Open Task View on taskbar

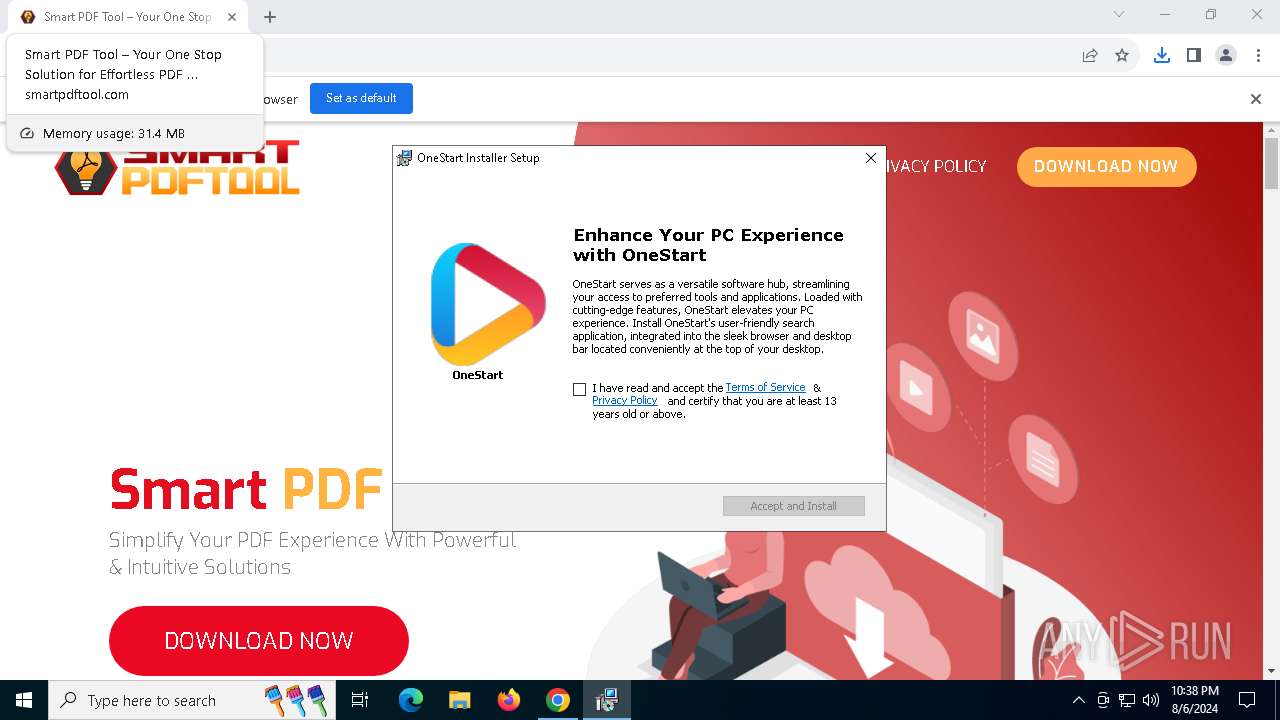click(361, 700)
